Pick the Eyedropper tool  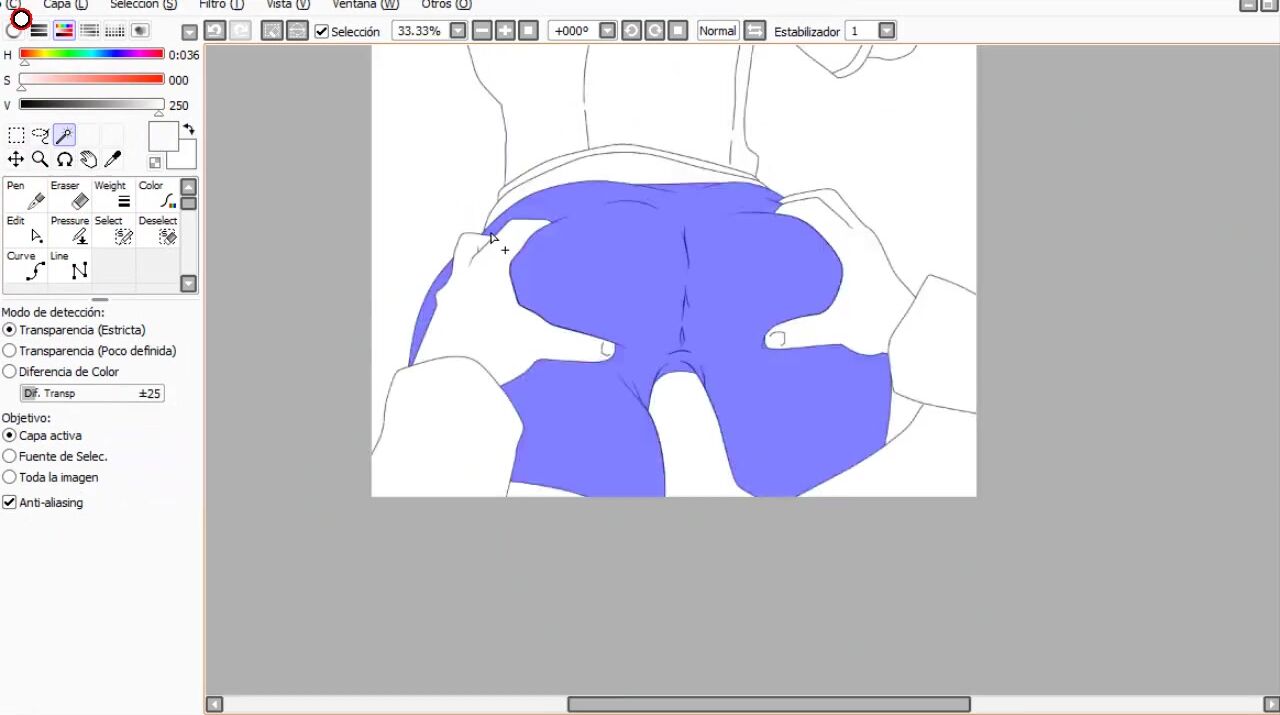click(x=113, y=159)
